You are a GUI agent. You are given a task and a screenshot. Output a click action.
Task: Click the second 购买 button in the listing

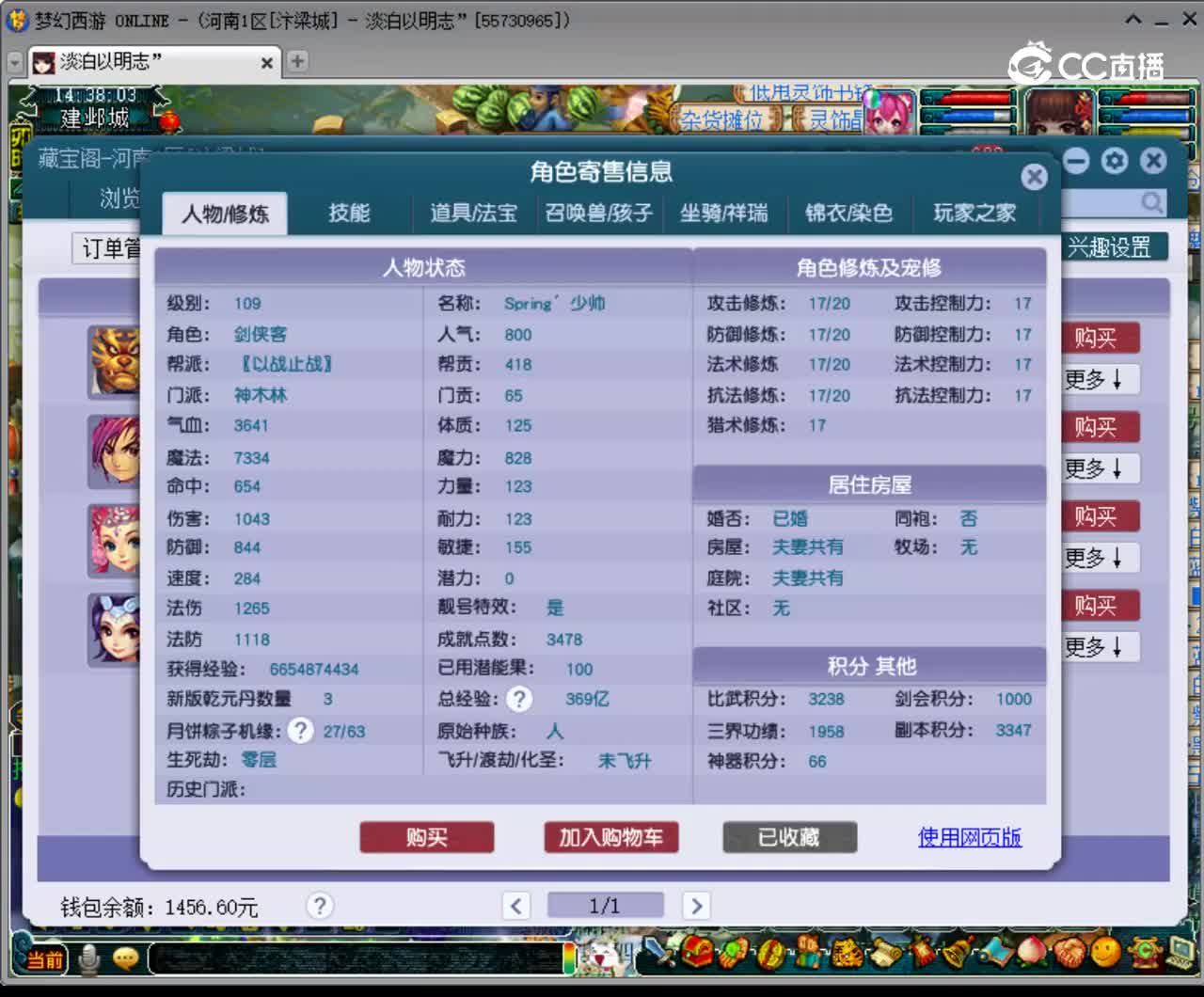click(1101, 427)
